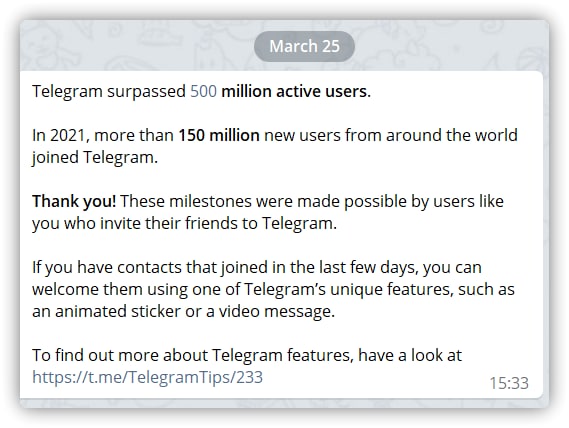Click chat background right of date badge
The width and height of the screenshot is (569, 428).
450,46
